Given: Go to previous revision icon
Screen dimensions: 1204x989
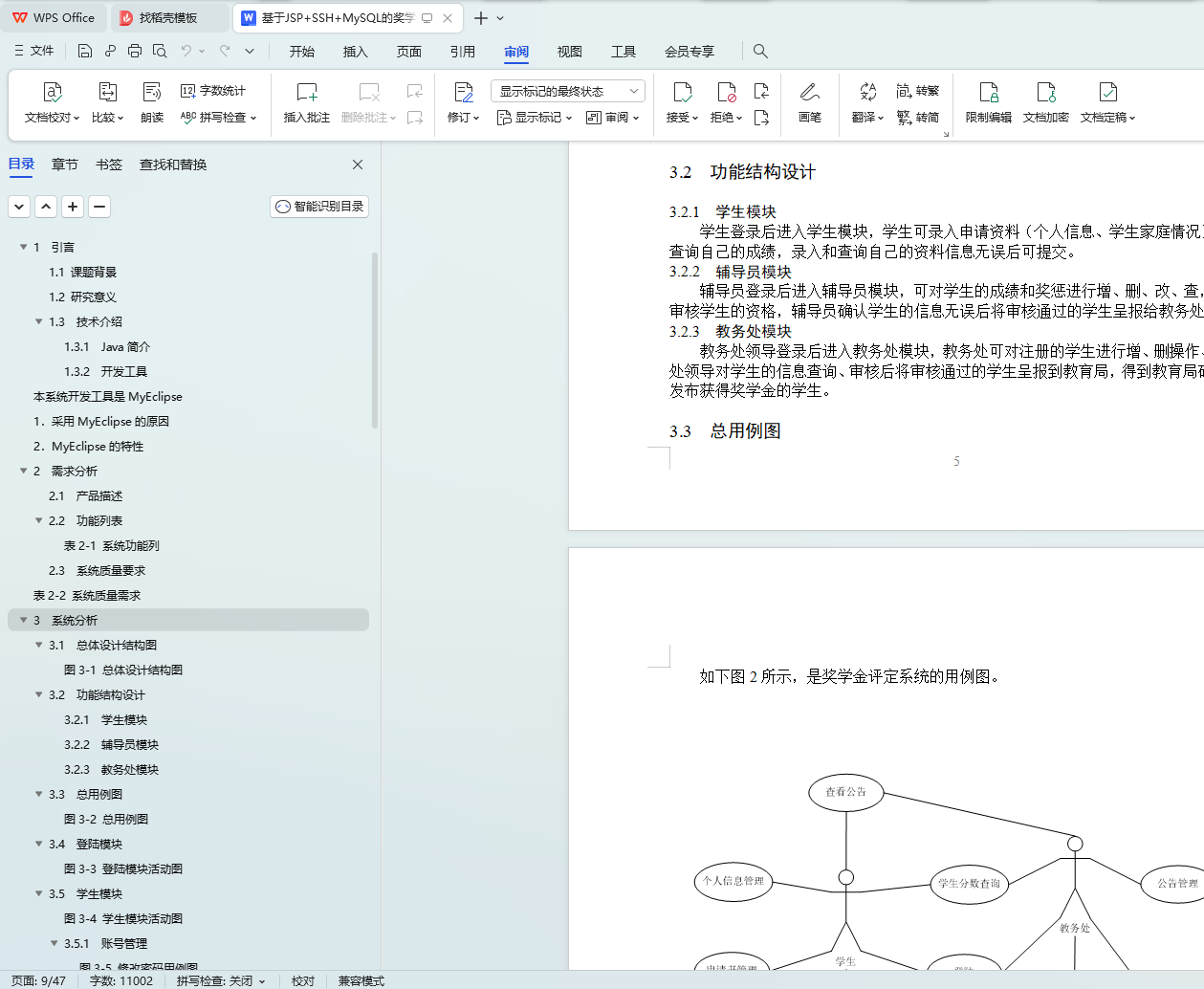Looking at the screenshot, I should tap(761, 91).
